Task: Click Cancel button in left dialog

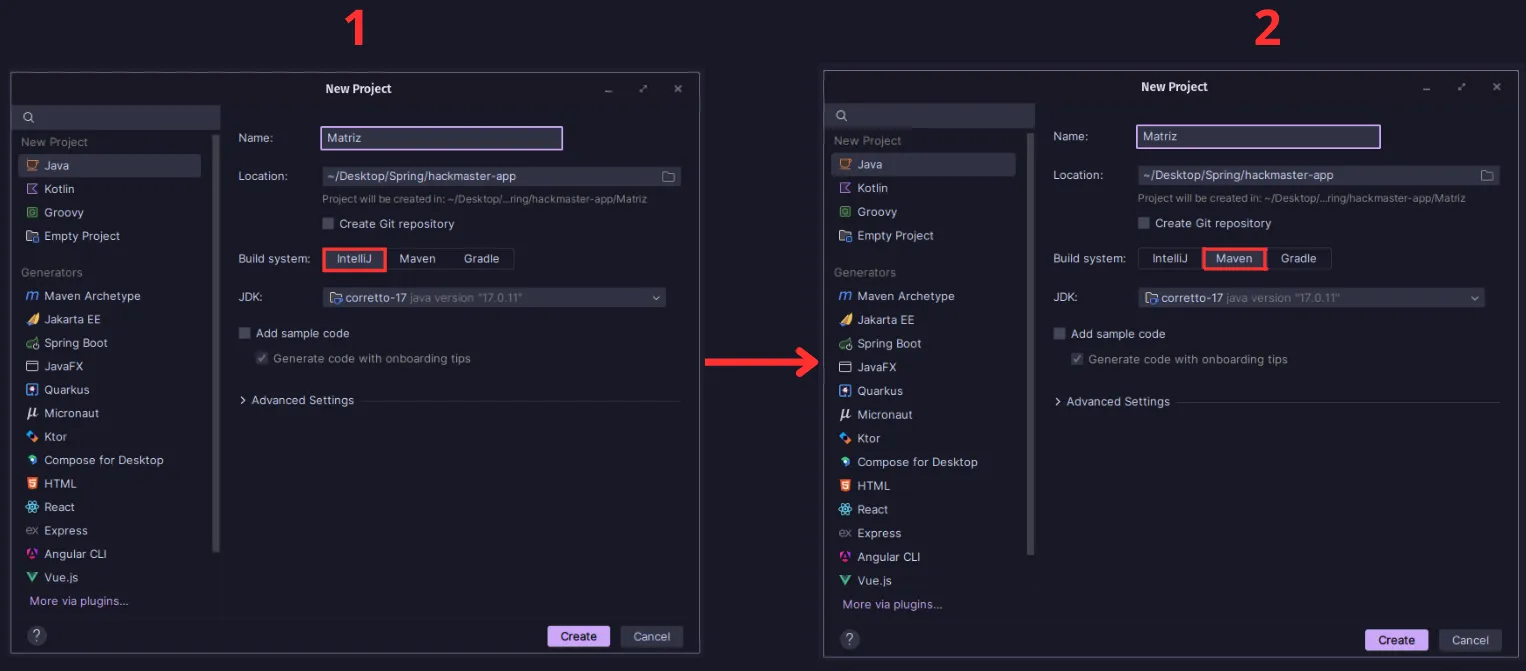Action: pos(652,637)
